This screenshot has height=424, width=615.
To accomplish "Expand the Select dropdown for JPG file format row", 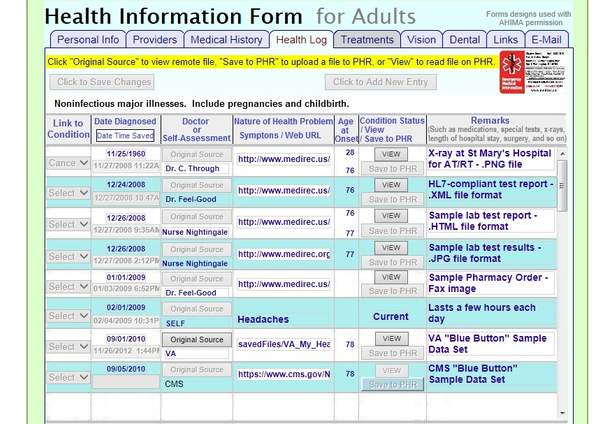I will point(68,257).
